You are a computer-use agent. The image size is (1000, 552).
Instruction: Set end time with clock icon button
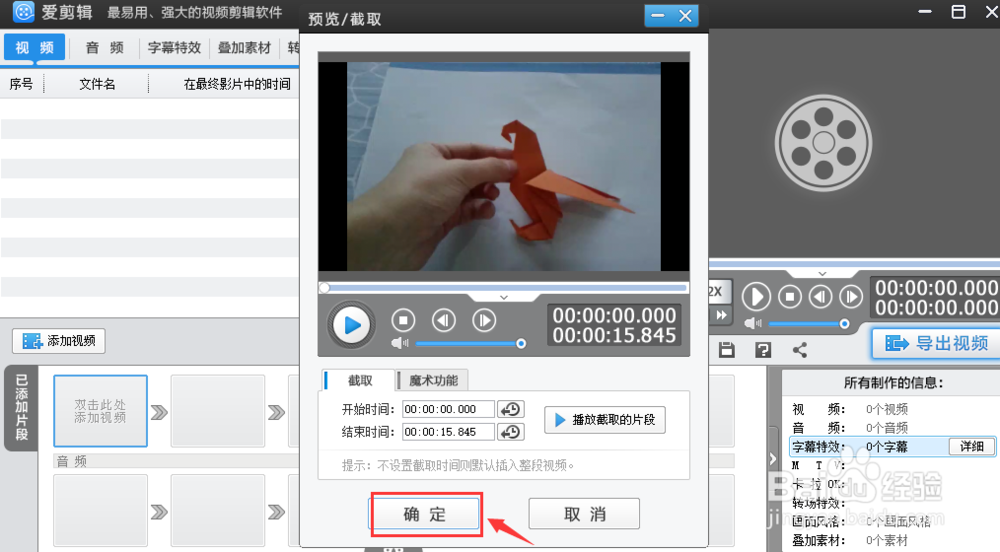click(x=511, y=432)
